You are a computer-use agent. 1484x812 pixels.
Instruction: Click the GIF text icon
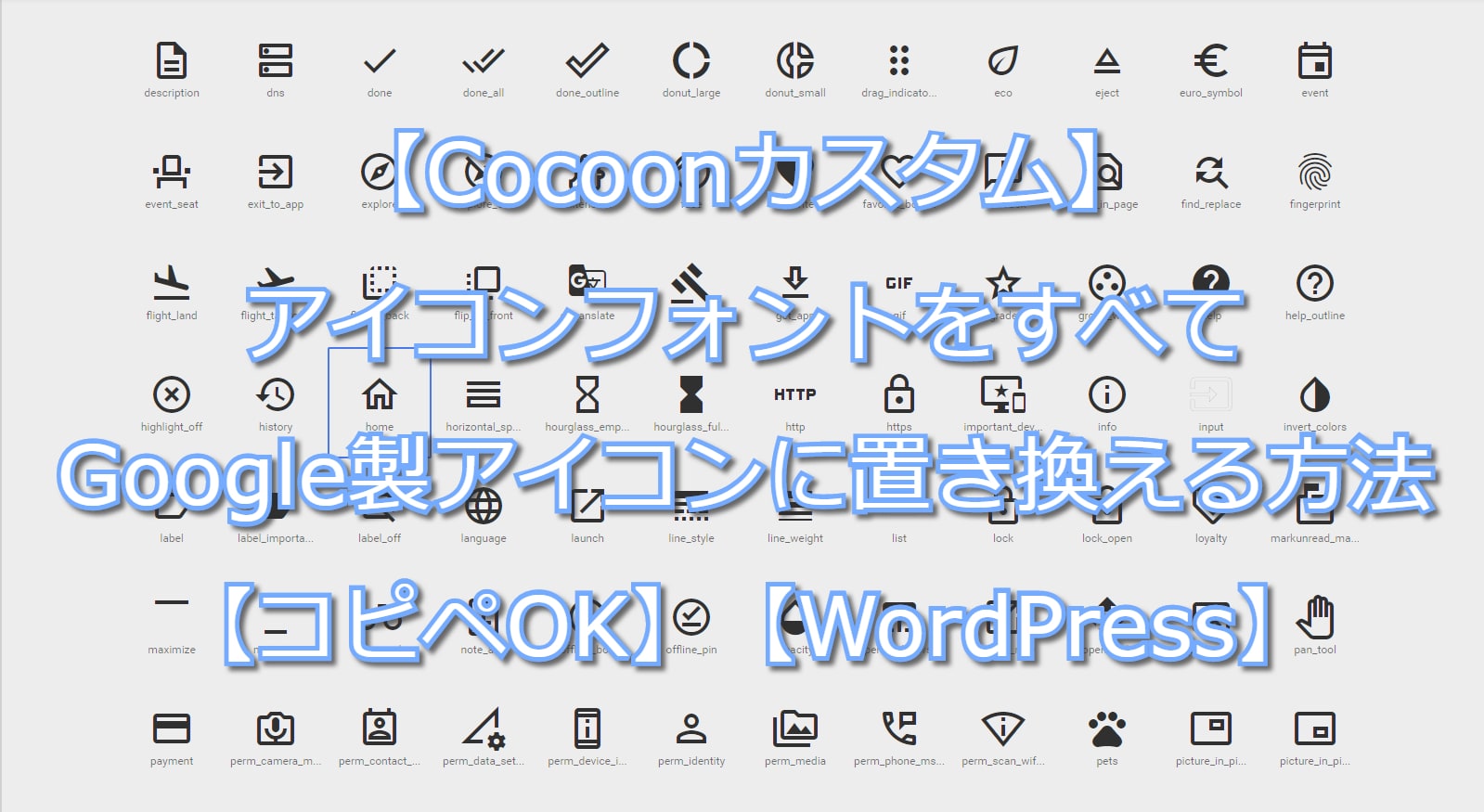tap(899, 283)
